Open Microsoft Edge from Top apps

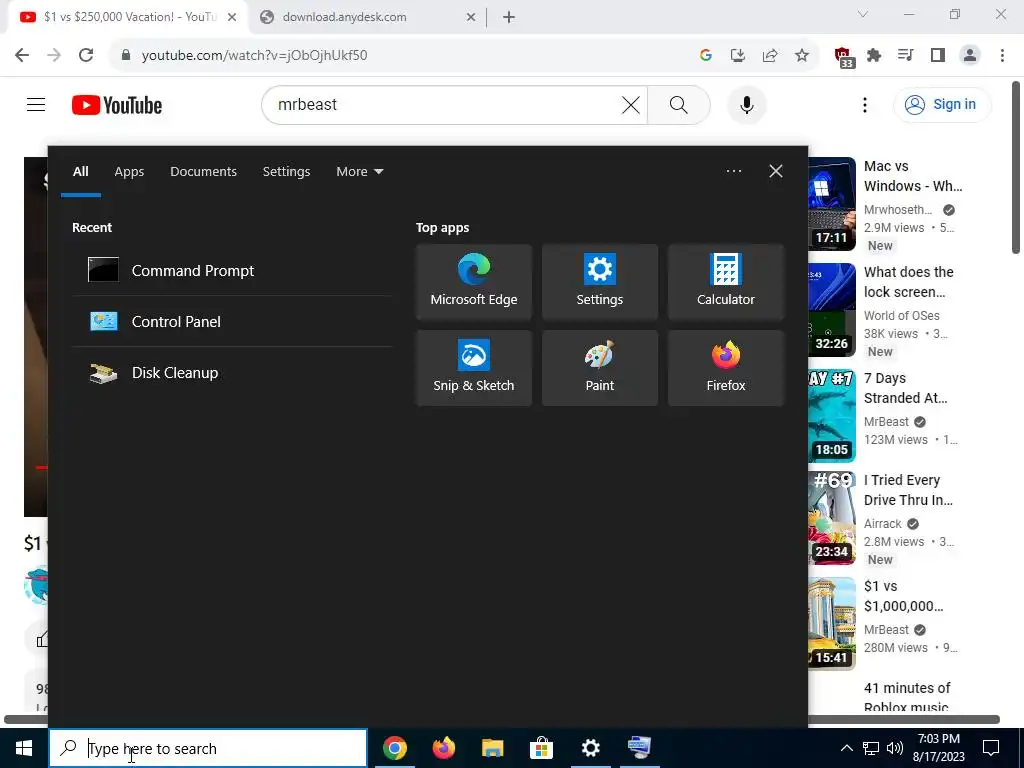pos(473,282)
